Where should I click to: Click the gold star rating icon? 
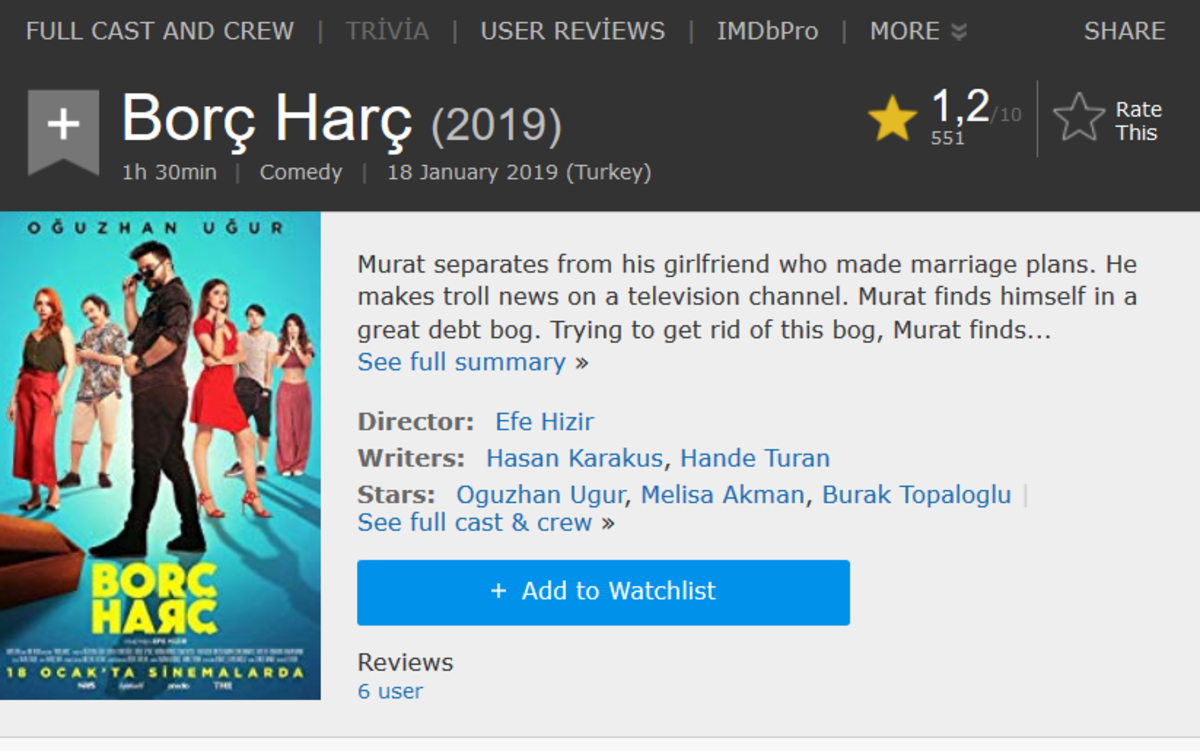pos(892,120)
